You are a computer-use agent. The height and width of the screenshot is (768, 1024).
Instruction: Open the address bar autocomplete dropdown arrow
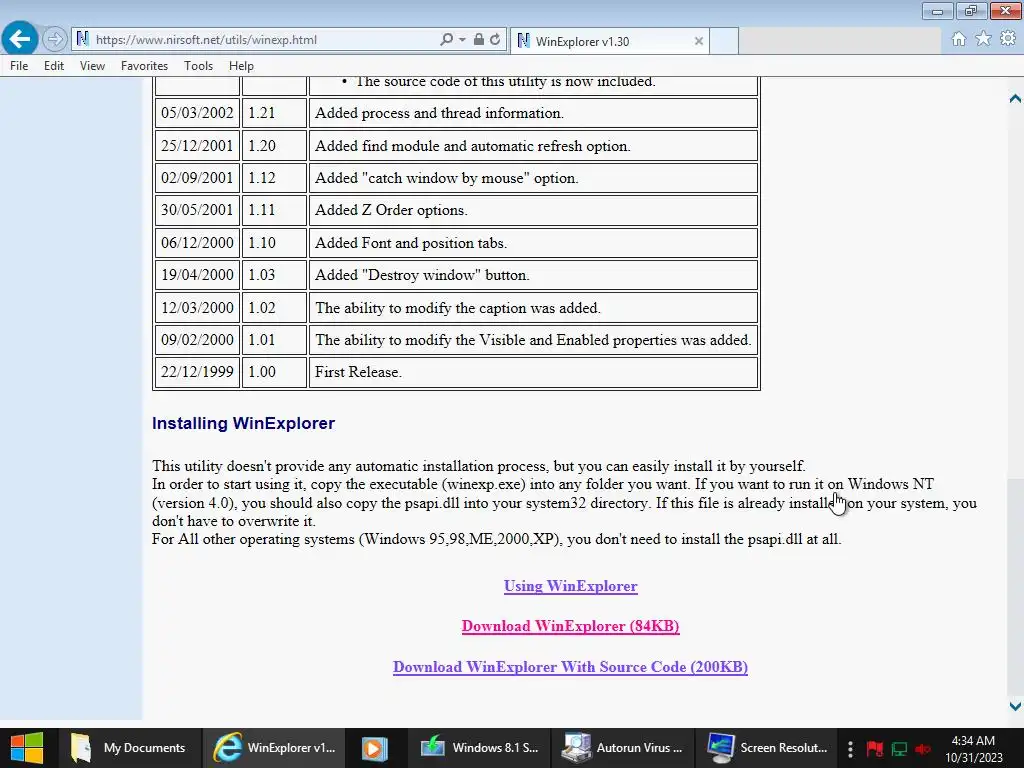462,40
